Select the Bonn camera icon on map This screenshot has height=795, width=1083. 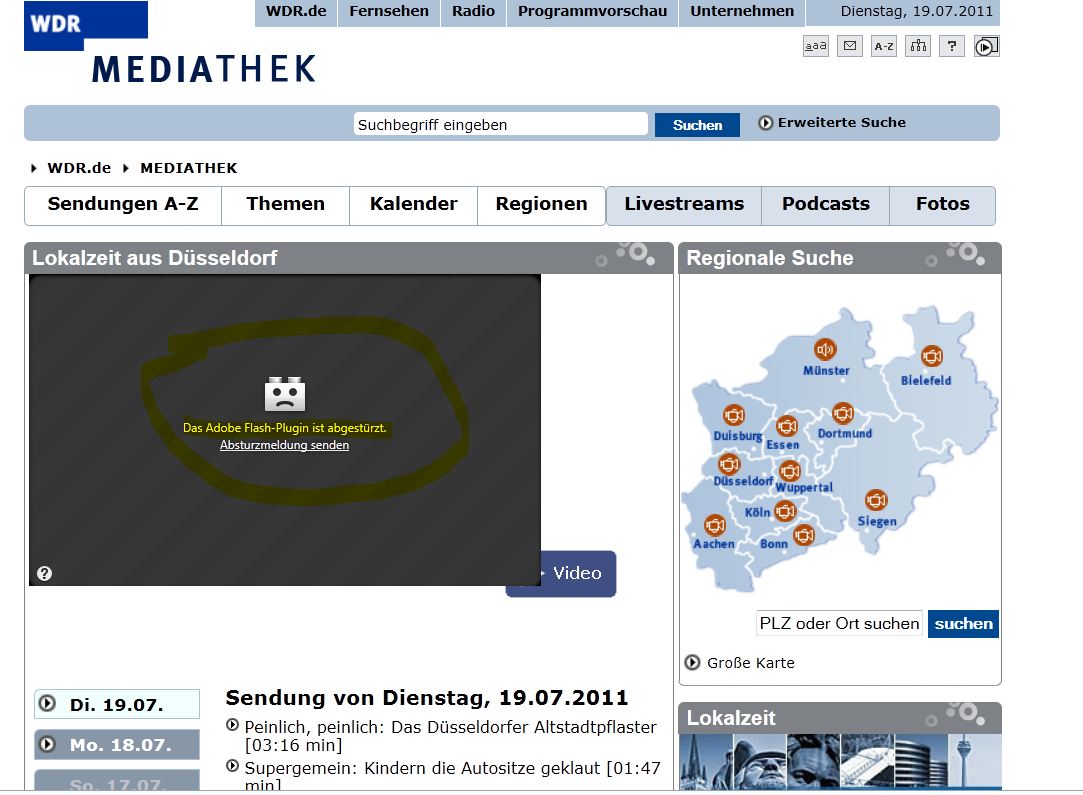pyautogui.click(x=803, y=535)
